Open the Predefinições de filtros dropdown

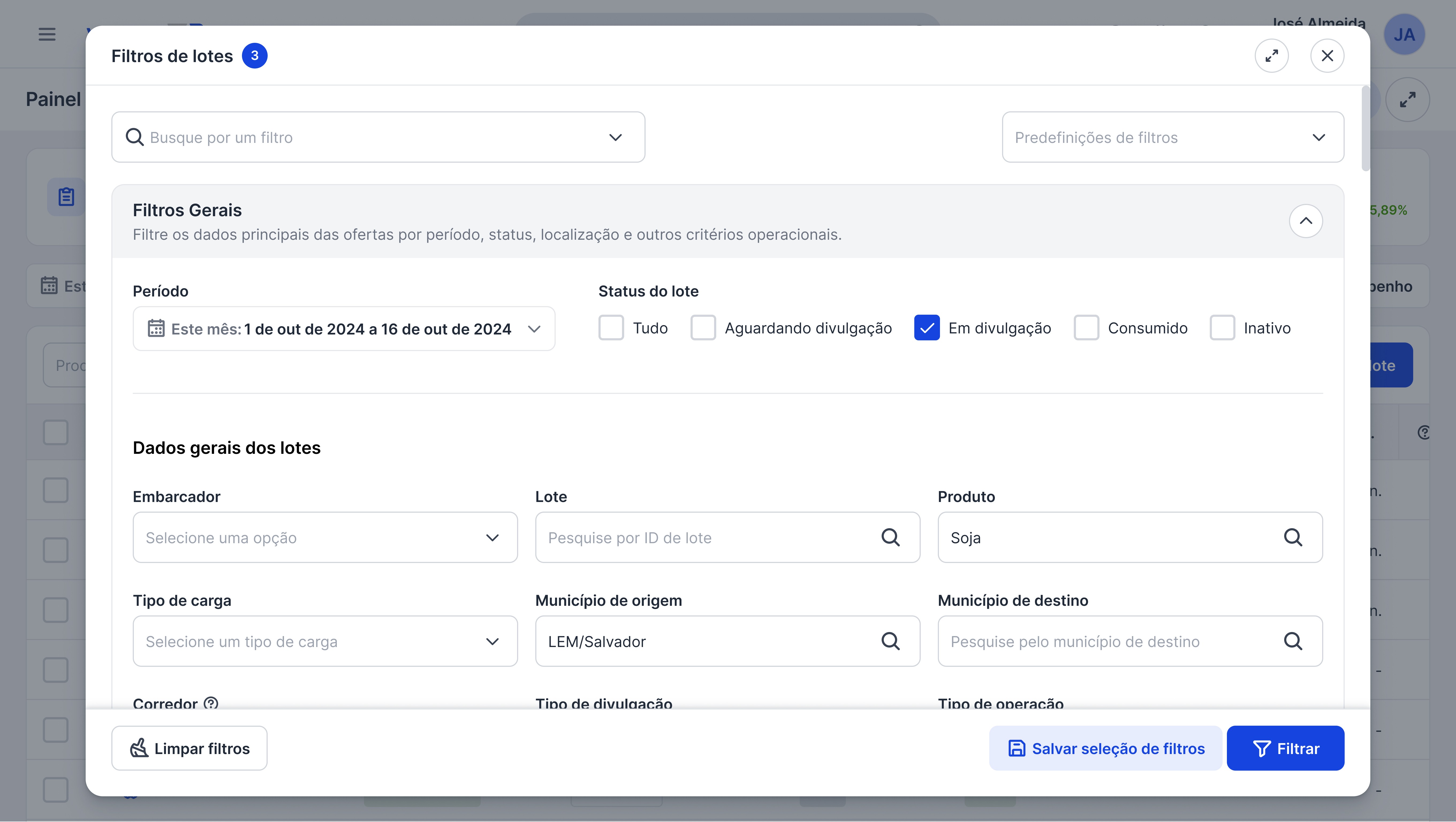click(x=1173, y=137)
